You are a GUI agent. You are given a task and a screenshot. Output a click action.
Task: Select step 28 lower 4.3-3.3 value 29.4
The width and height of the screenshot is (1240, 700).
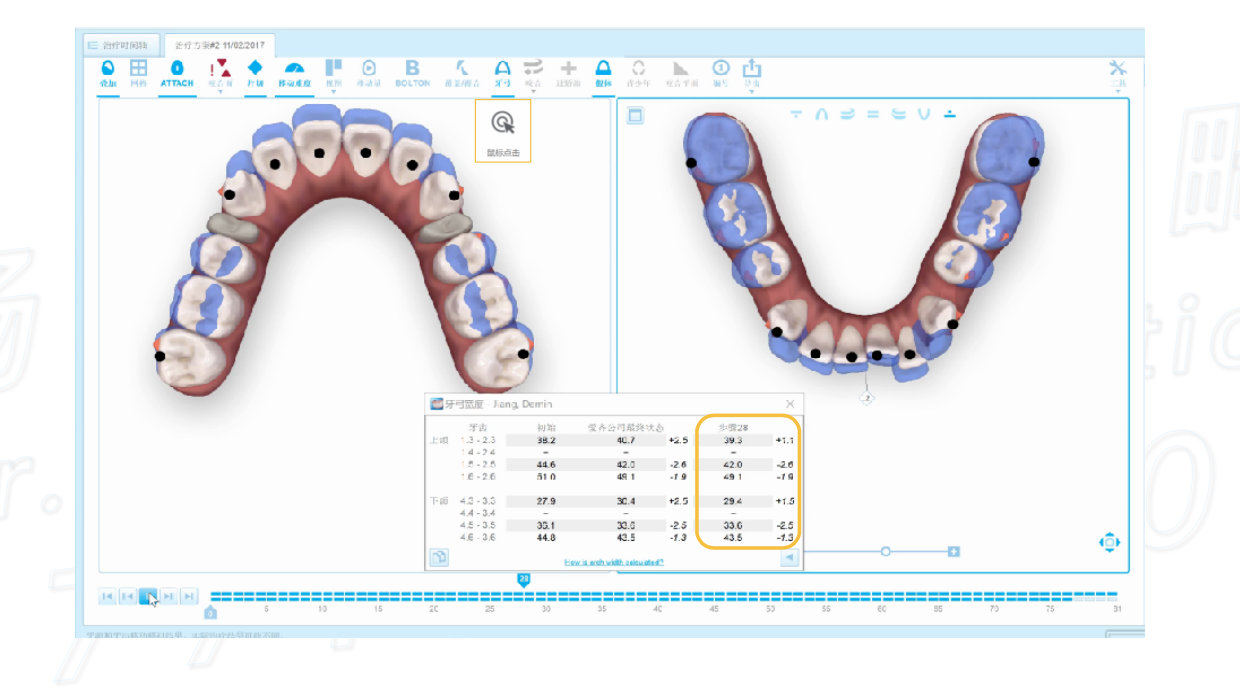click(x=734, y=500)
